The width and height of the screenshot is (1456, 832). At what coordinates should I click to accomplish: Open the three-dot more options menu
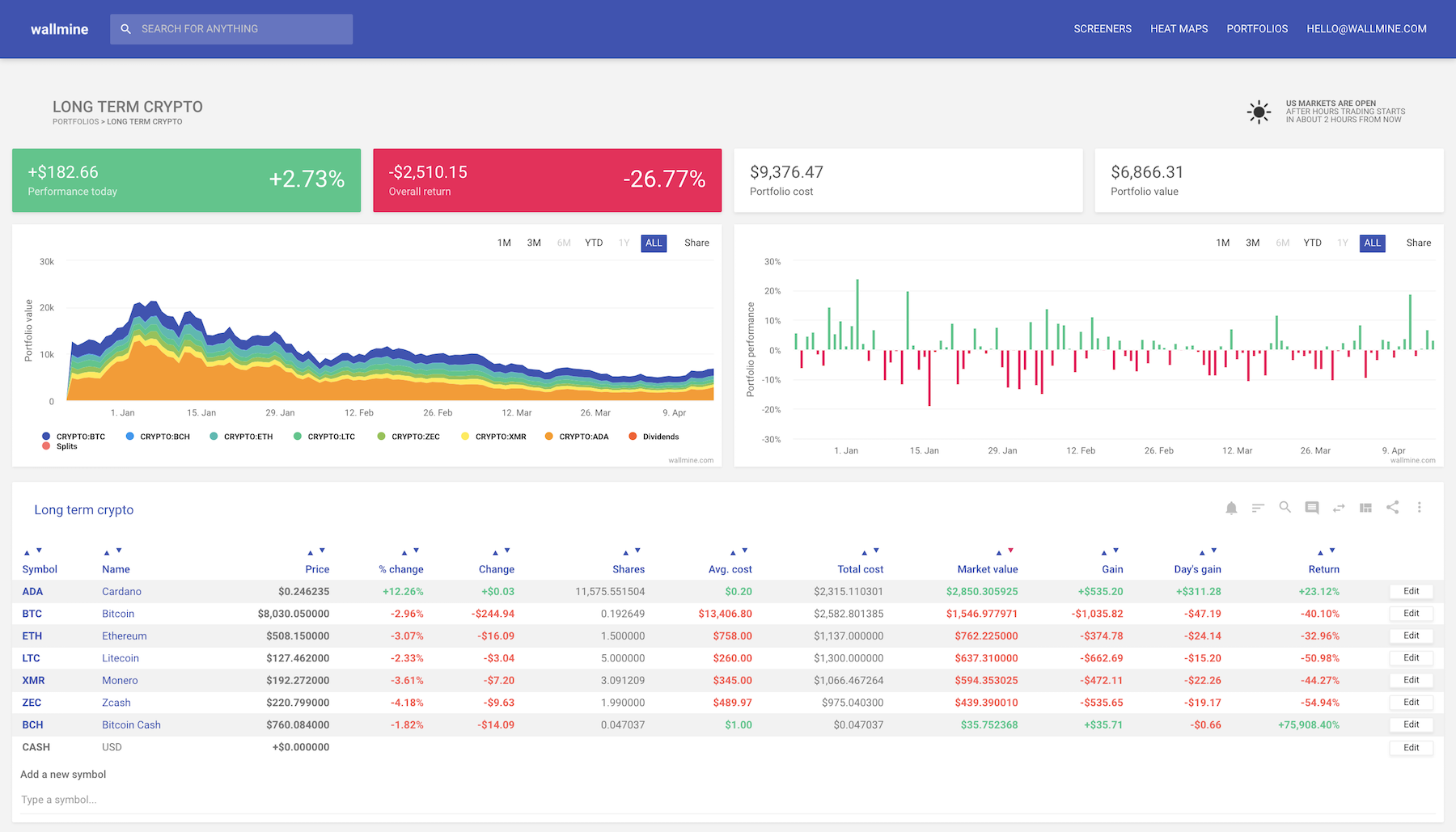click(x=1419, y=507)
